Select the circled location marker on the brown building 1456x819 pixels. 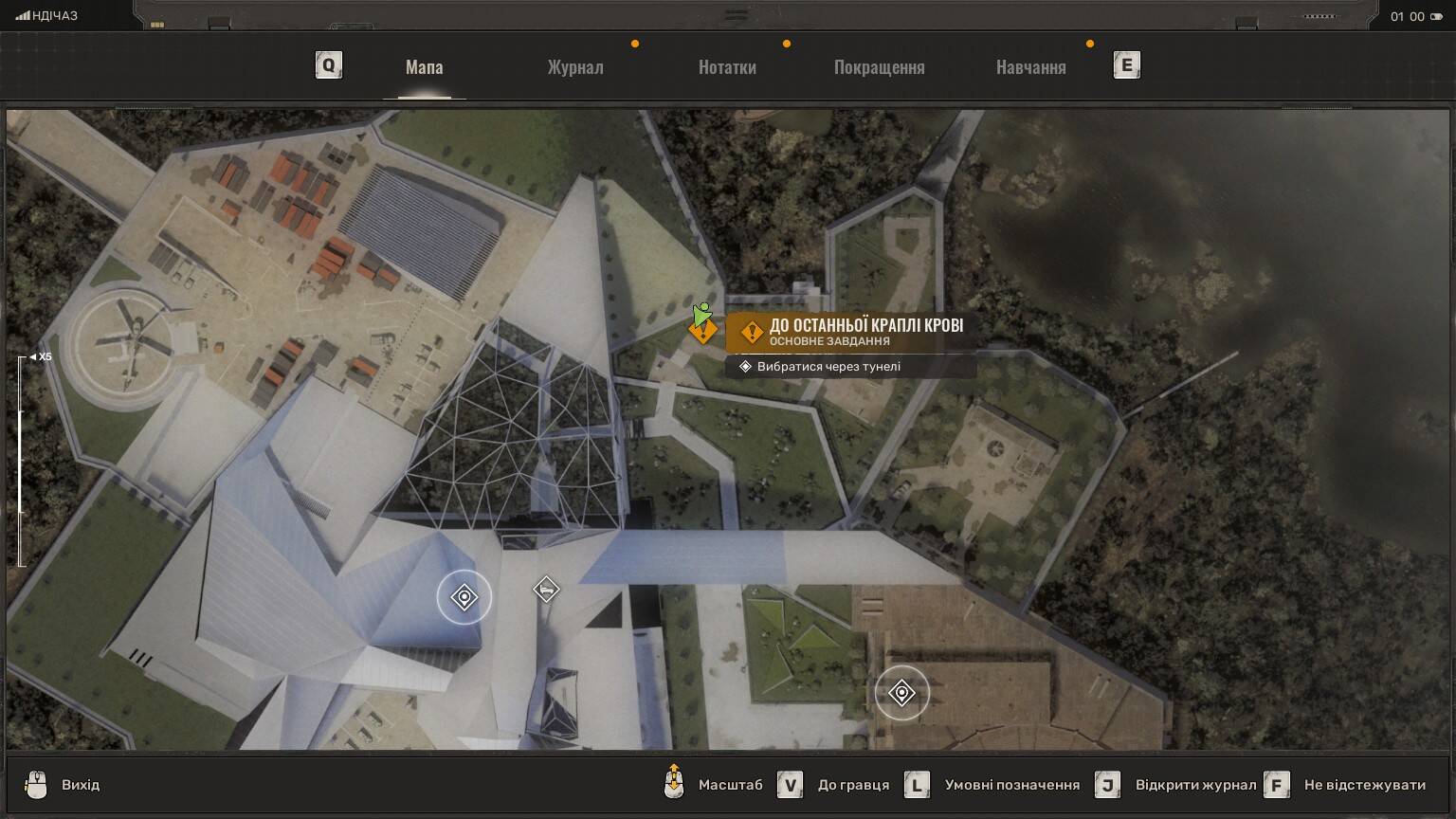pos(901,694)
